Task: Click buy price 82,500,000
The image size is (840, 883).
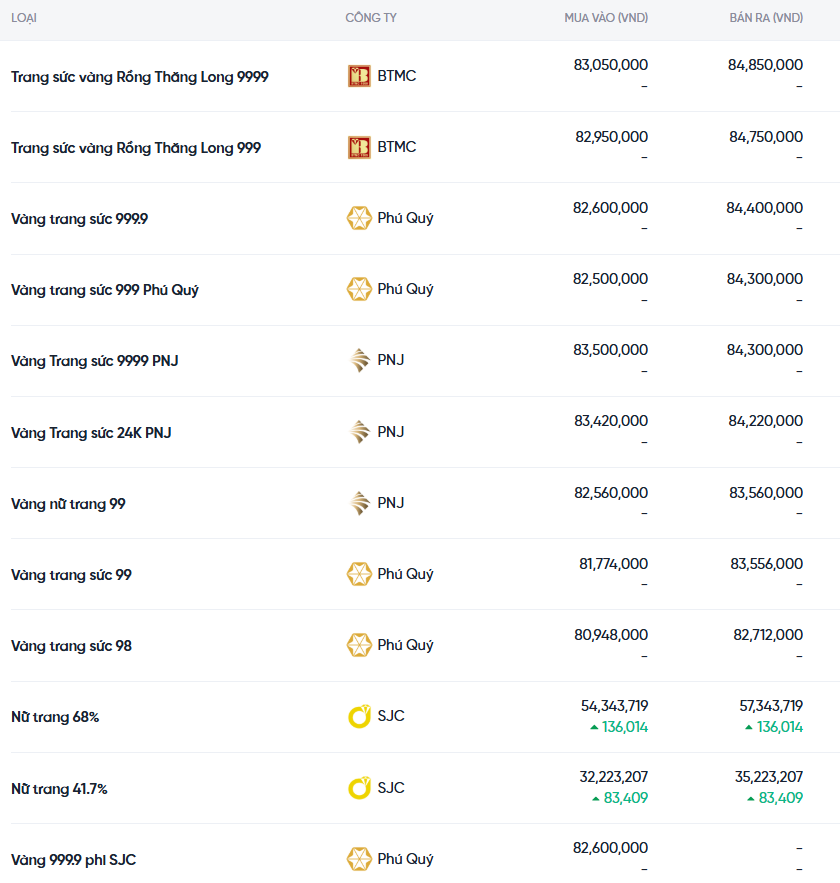Action: pyautogui.click(x=610, y=279)
